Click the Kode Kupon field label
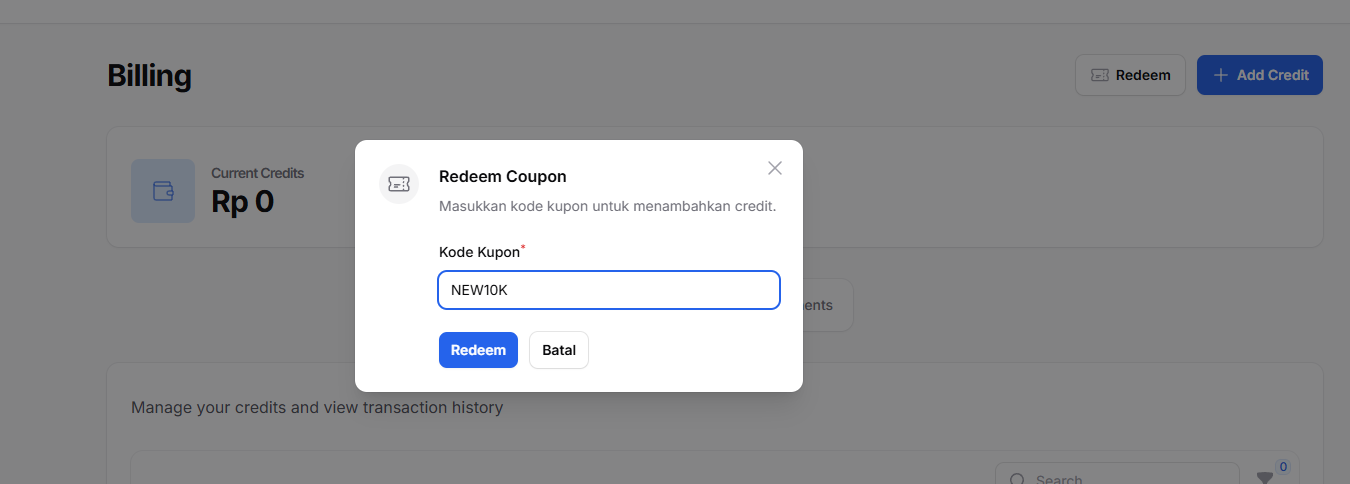The image size is (1350, 484). [x=479, y=253]
